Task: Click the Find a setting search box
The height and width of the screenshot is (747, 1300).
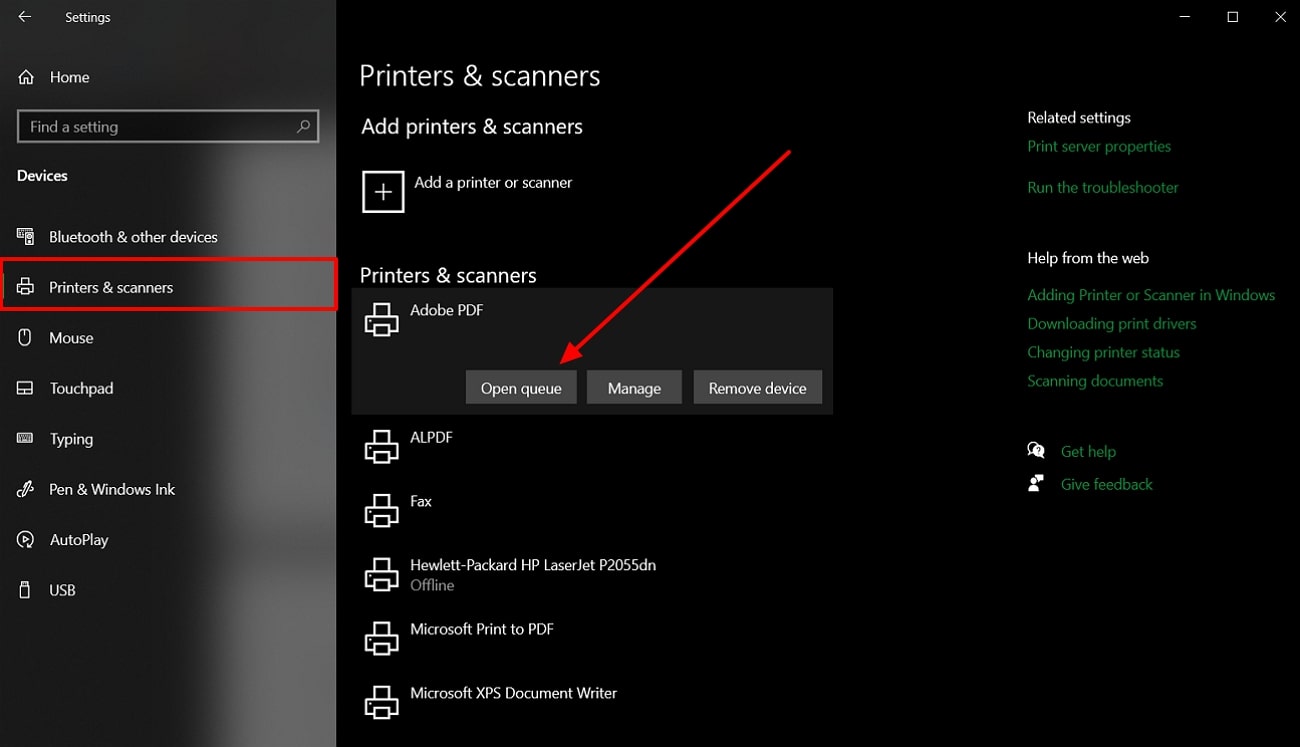Action: tap(168, 126)
